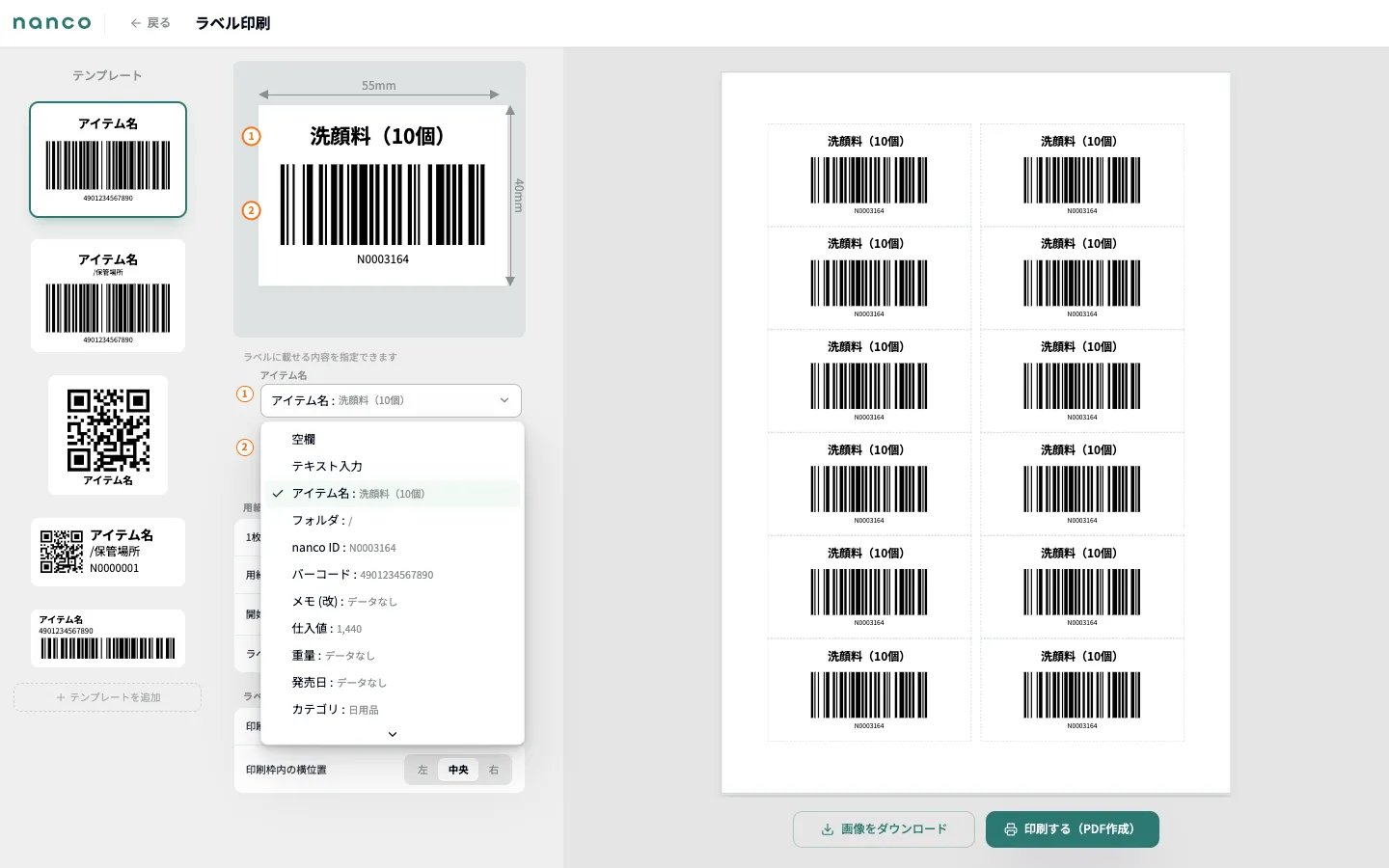Image resolution: width=1389 pixels, height=868 pixels.
Task: Click the top-left label on the print sheet
Action: tap(869, 175)
